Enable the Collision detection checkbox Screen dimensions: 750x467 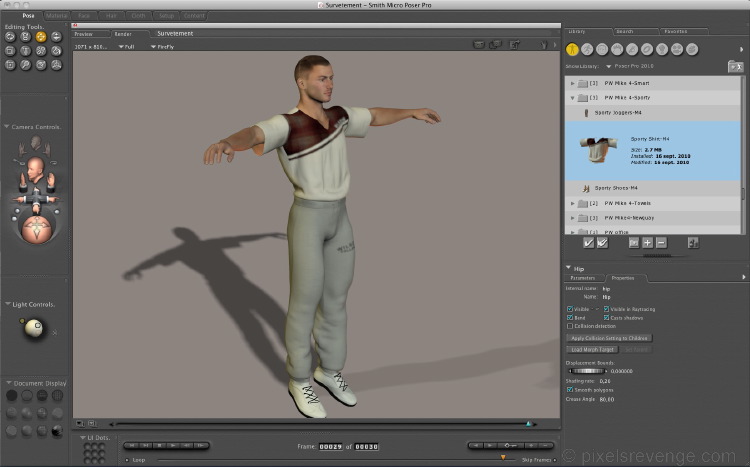pos(570,326)
